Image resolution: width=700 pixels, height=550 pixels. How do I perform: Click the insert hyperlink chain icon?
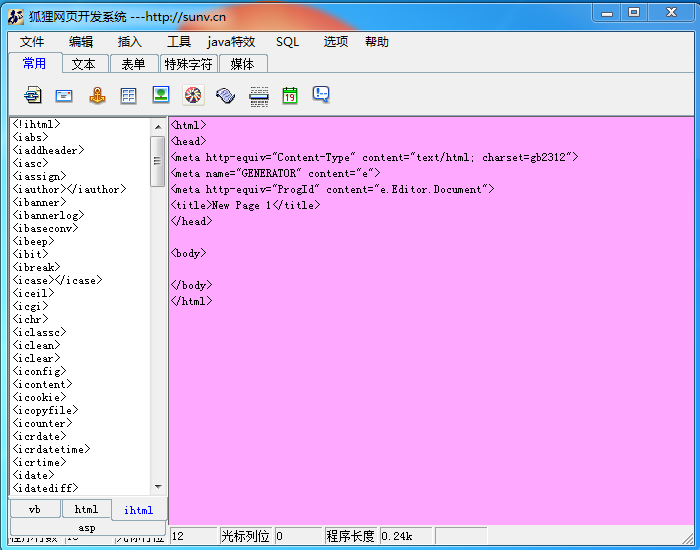(x=33, y=95)
